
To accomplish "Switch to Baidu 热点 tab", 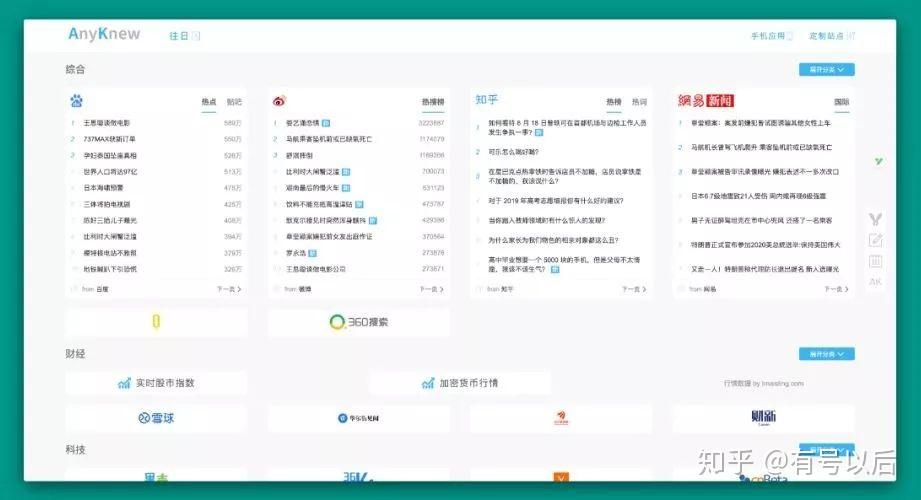I will tap(209, 102).
